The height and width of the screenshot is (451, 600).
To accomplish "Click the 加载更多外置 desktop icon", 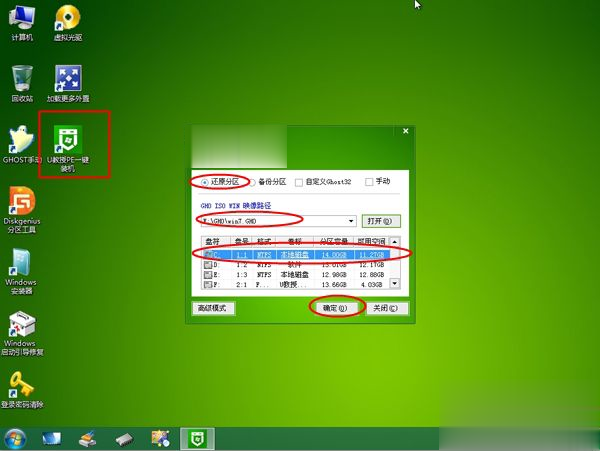I will coord(67,80).
